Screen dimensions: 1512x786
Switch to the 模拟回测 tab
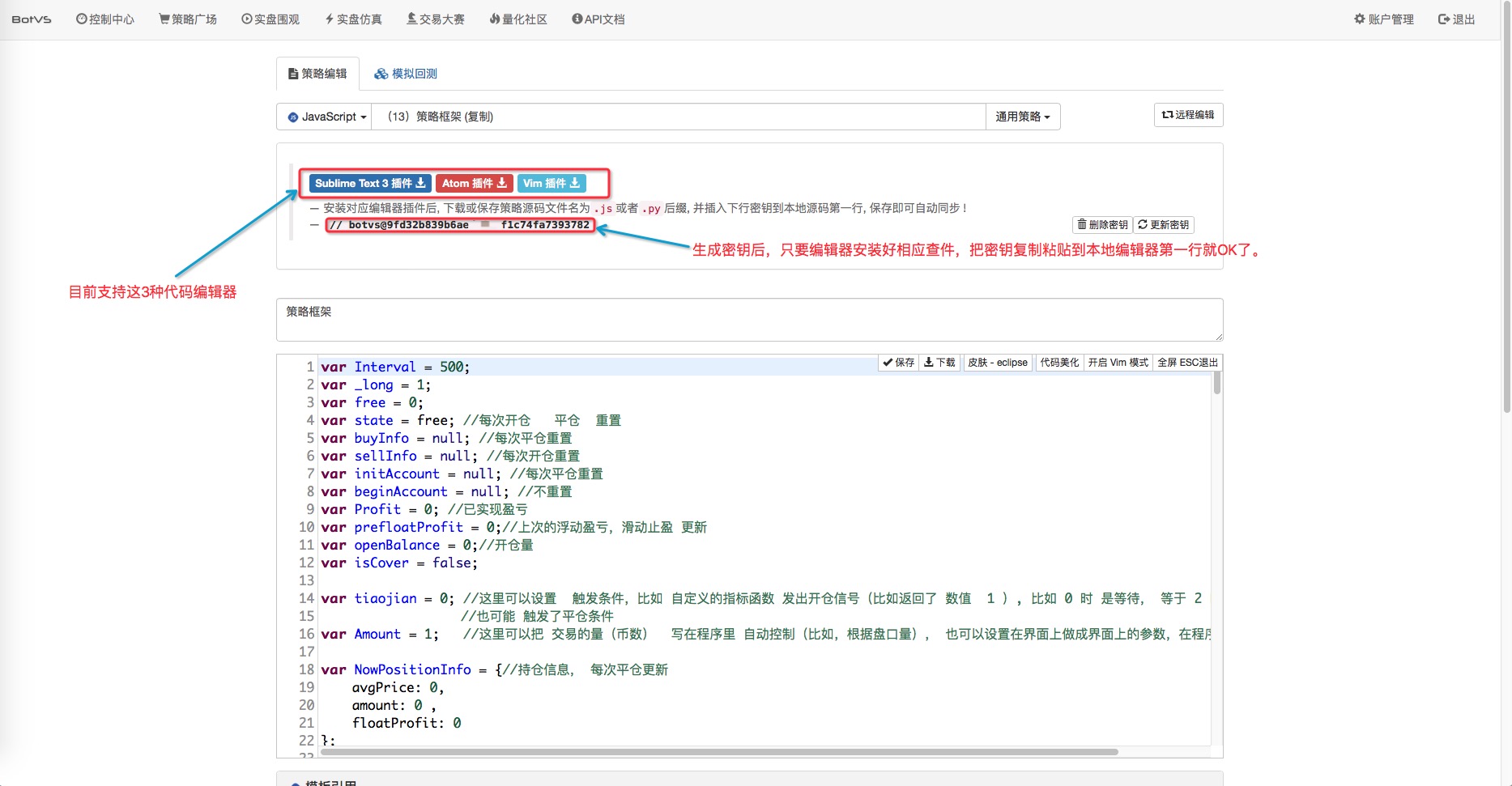point(406,74)
